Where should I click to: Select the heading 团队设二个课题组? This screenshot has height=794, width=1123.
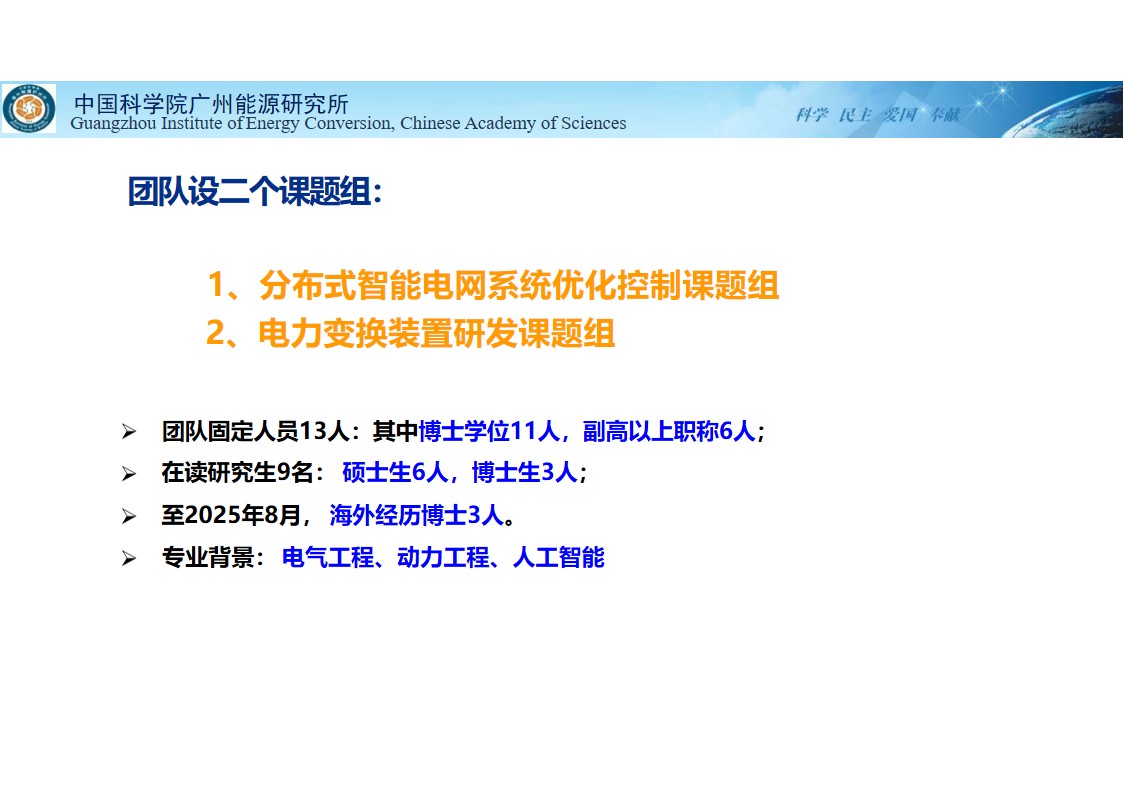click(x=255, y=192)
